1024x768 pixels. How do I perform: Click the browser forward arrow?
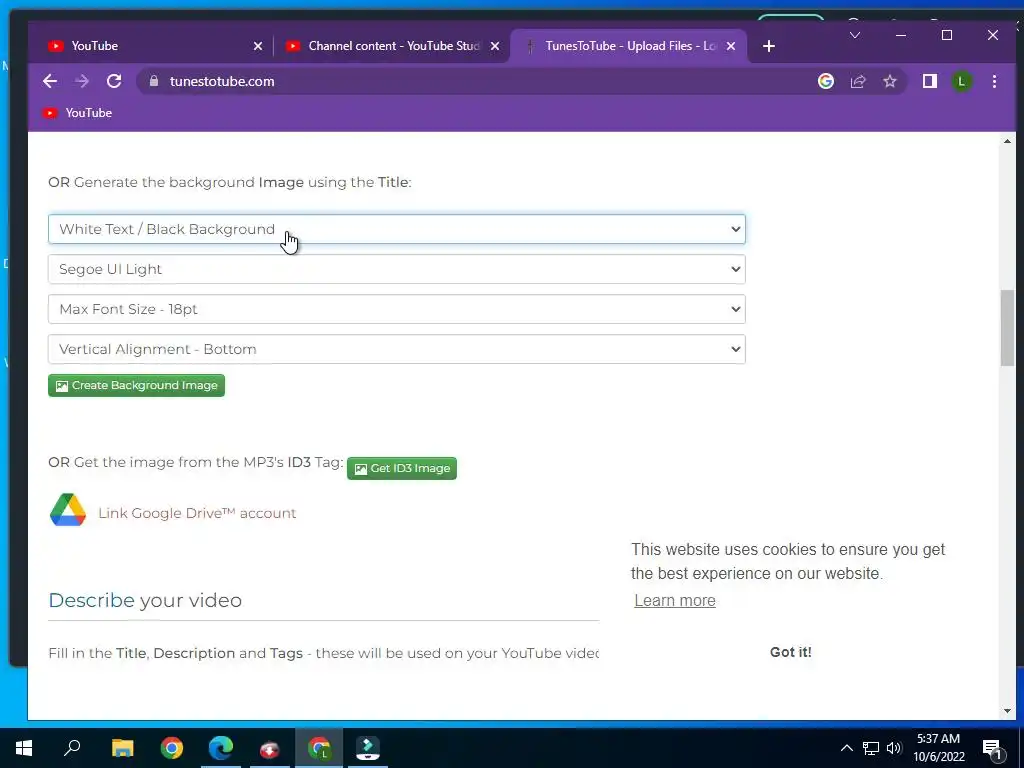(x=82, y=81)
